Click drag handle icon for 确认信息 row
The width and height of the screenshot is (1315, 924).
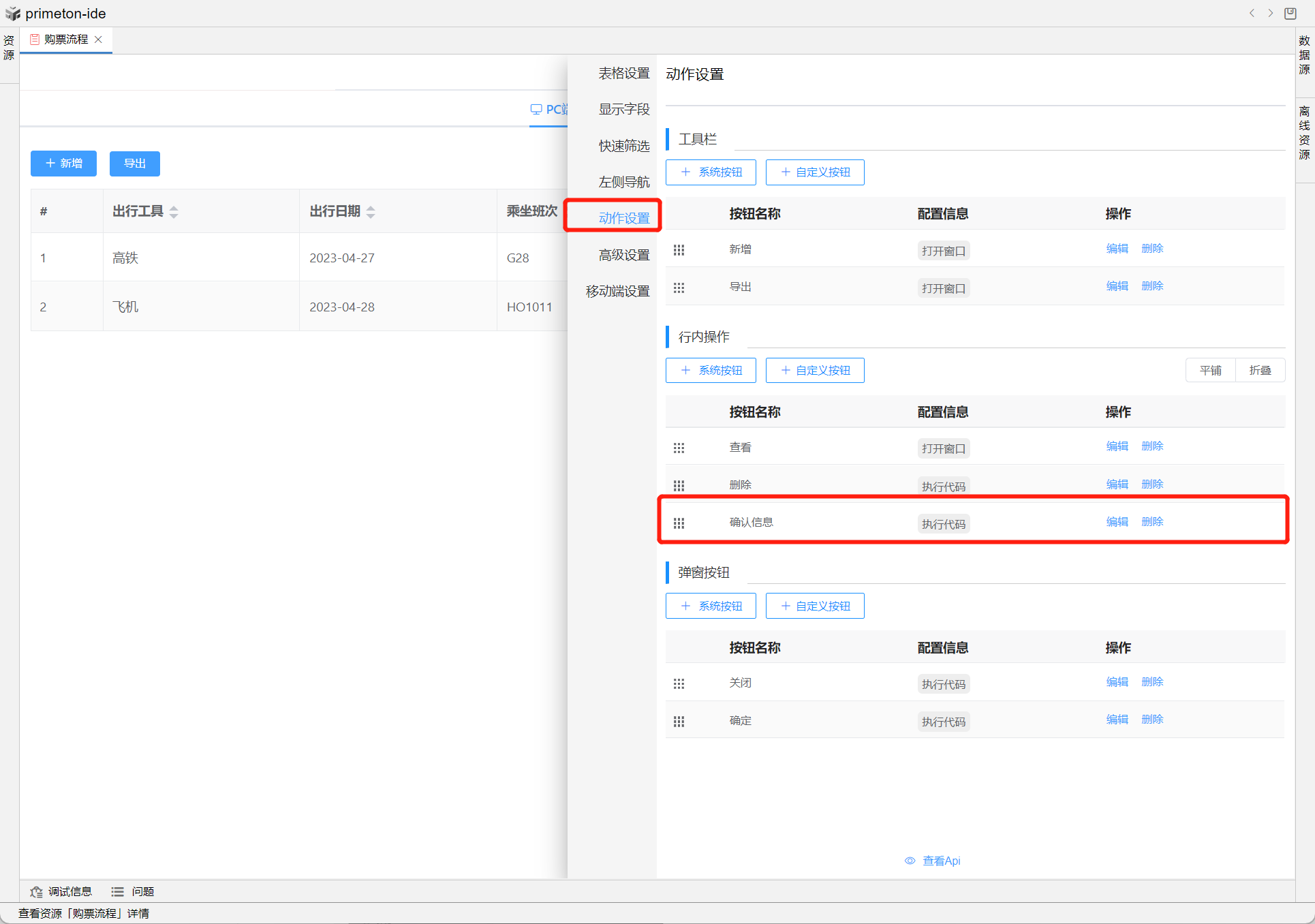pyautogui.click(x=679, y=523)
